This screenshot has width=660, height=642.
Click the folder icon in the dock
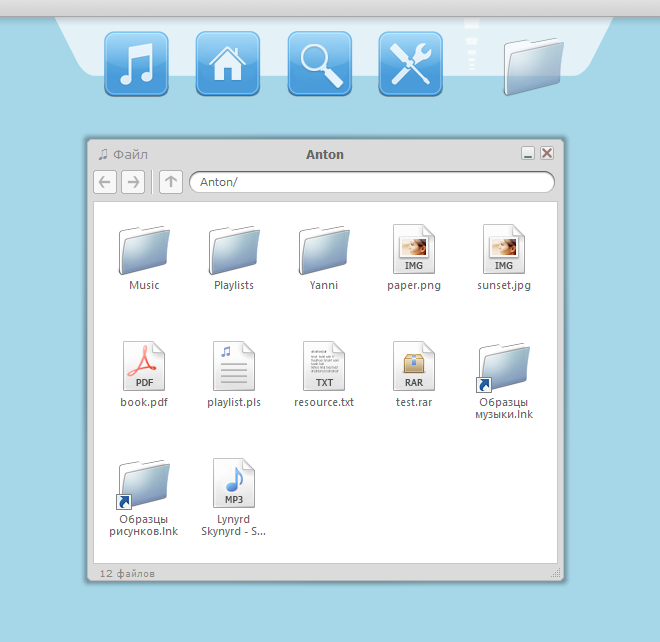(x=533, y=66)
